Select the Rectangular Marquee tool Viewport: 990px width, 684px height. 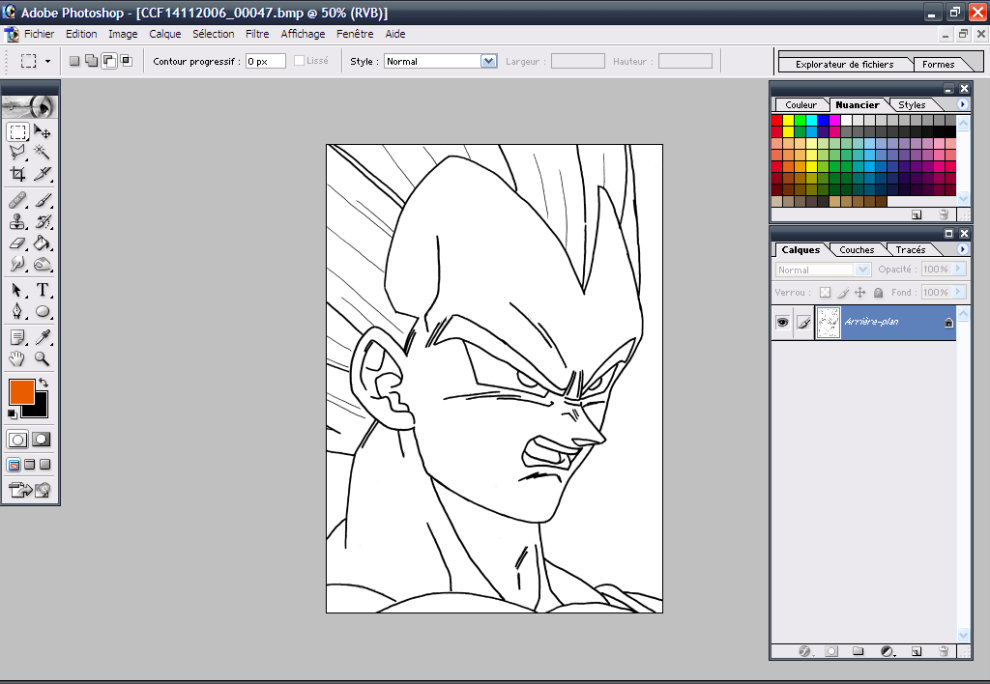pyautogui.click(x=18, y=131)
